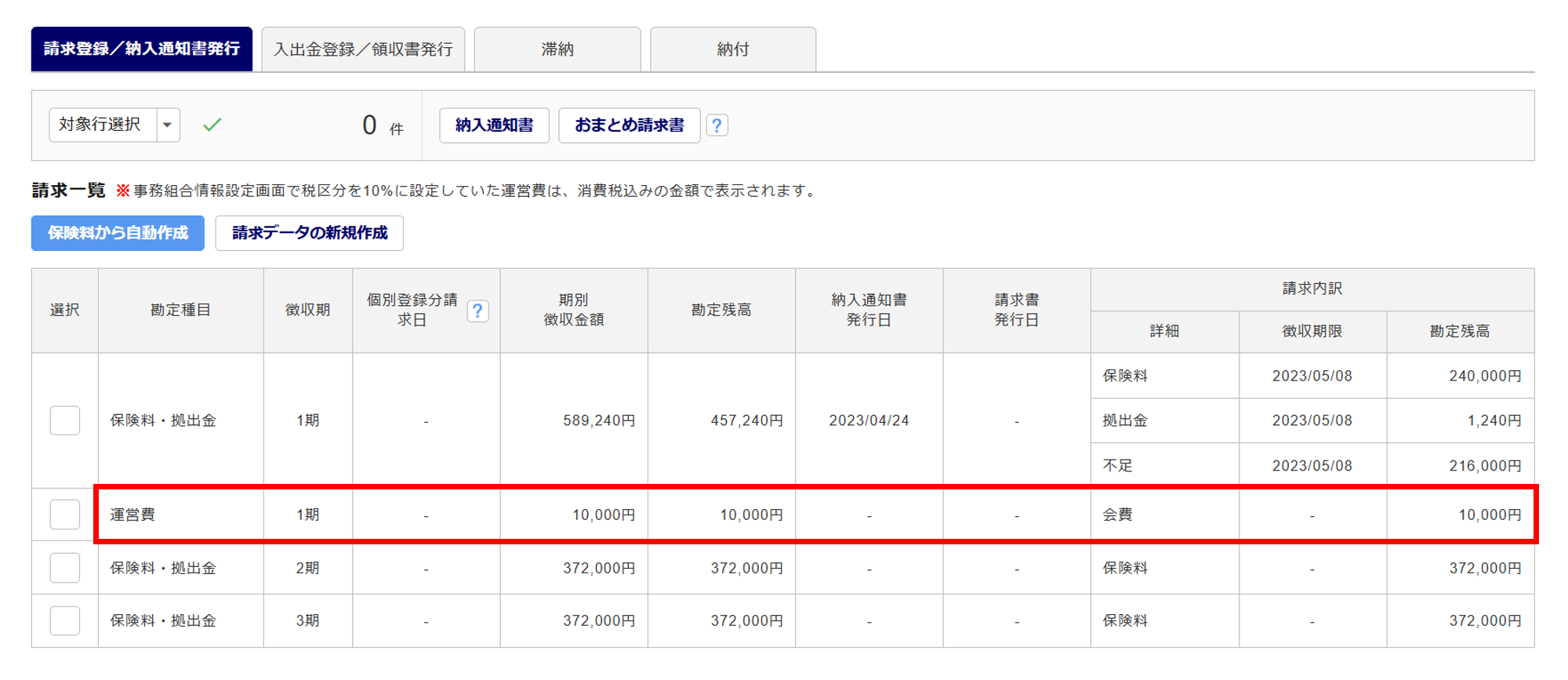The height and width of the screenshot is (680, 1568).
Task: Check the 運営費 1期 row checkbox
Action: pos(65,515)
